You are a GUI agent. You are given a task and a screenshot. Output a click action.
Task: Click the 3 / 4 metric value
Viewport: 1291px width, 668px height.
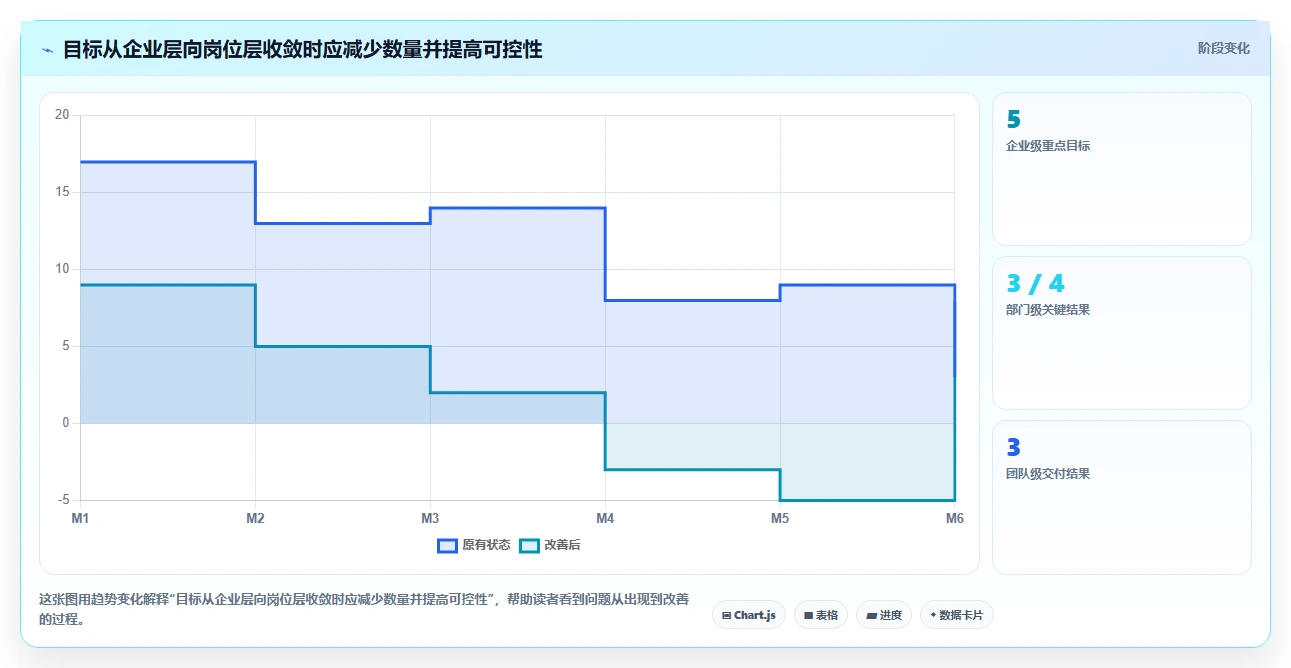pyautogui.click(x=1035, y=284)
